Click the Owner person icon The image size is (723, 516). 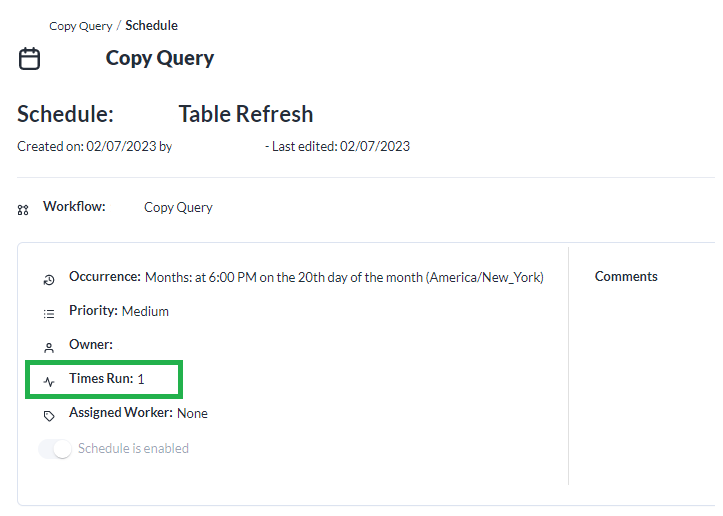(x=49, y=347)
